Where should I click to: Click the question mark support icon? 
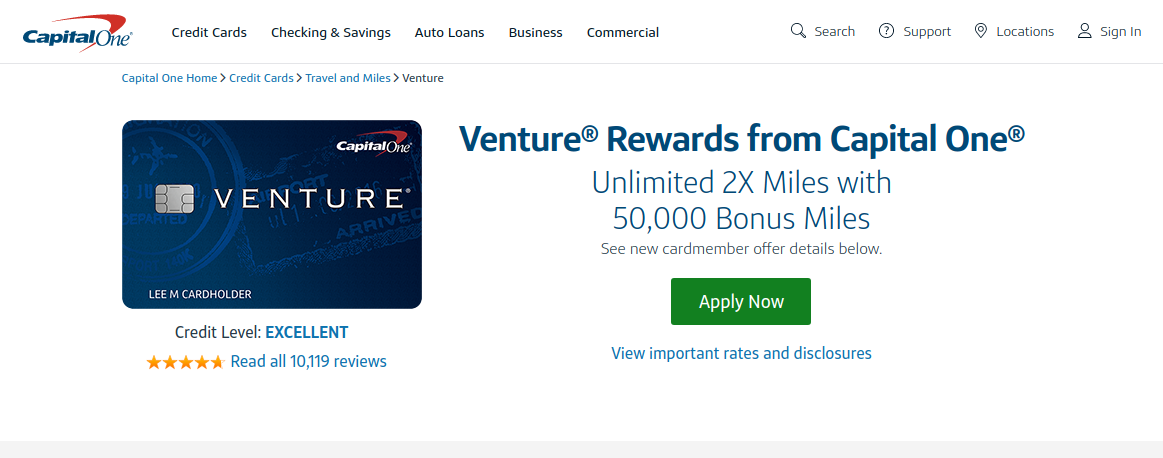point(886,31)
